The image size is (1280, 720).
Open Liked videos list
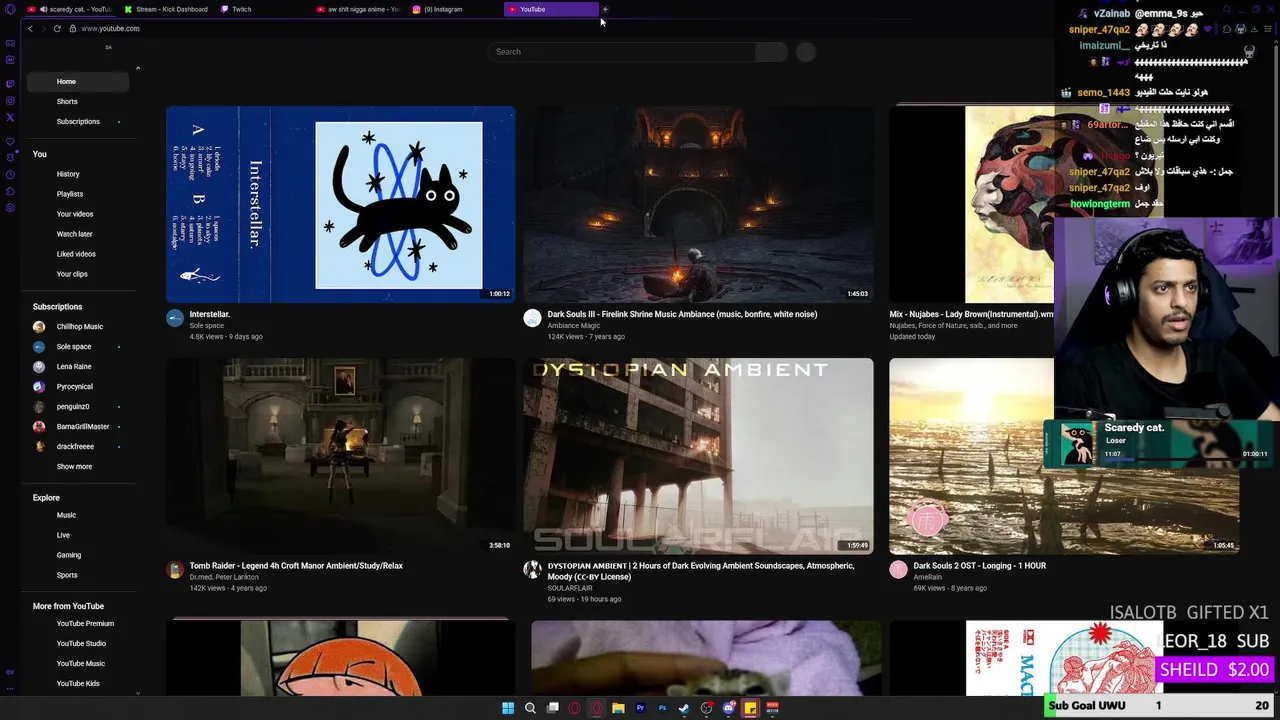coord(78,254)
